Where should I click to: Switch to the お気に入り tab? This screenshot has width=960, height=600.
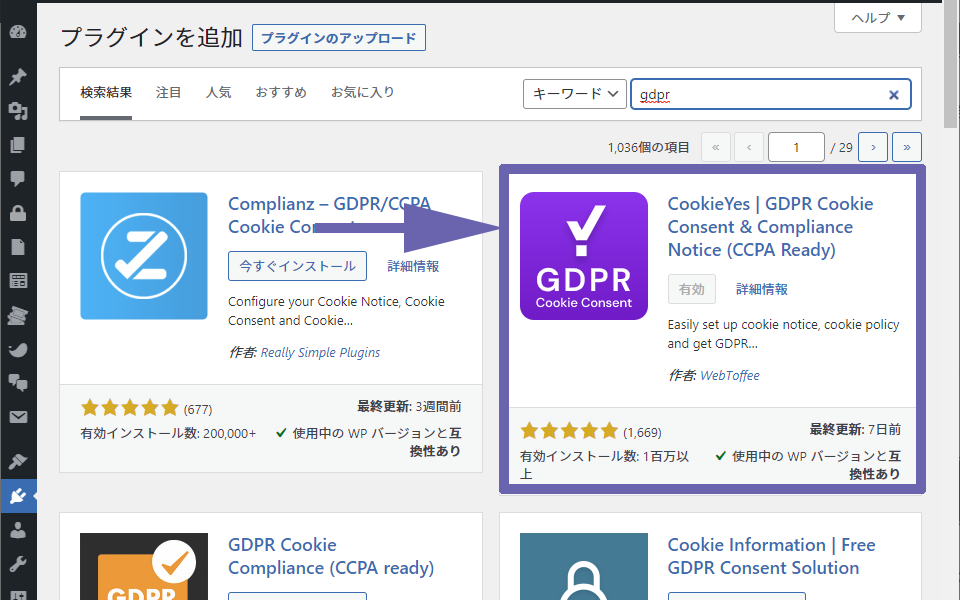[362, 92]
